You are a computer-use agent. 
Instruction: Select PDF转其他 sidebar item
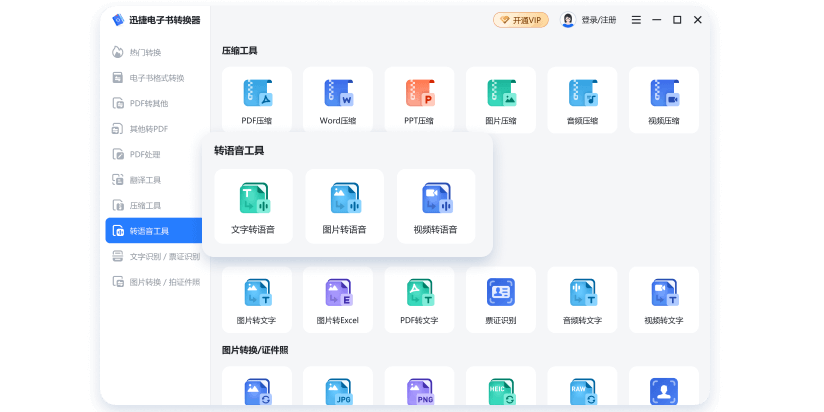point(149,103)
